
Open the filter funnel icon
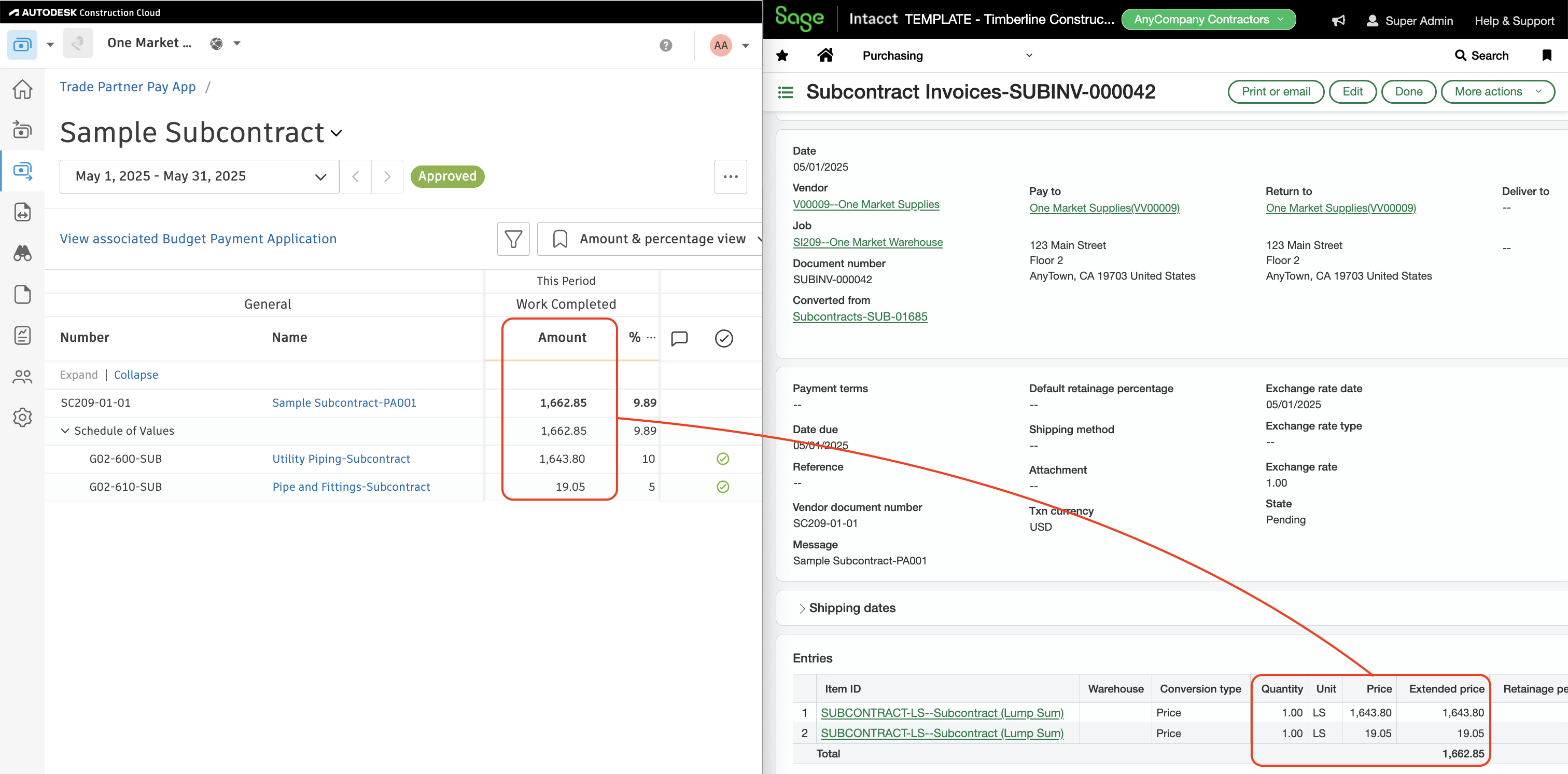[513, 239]
